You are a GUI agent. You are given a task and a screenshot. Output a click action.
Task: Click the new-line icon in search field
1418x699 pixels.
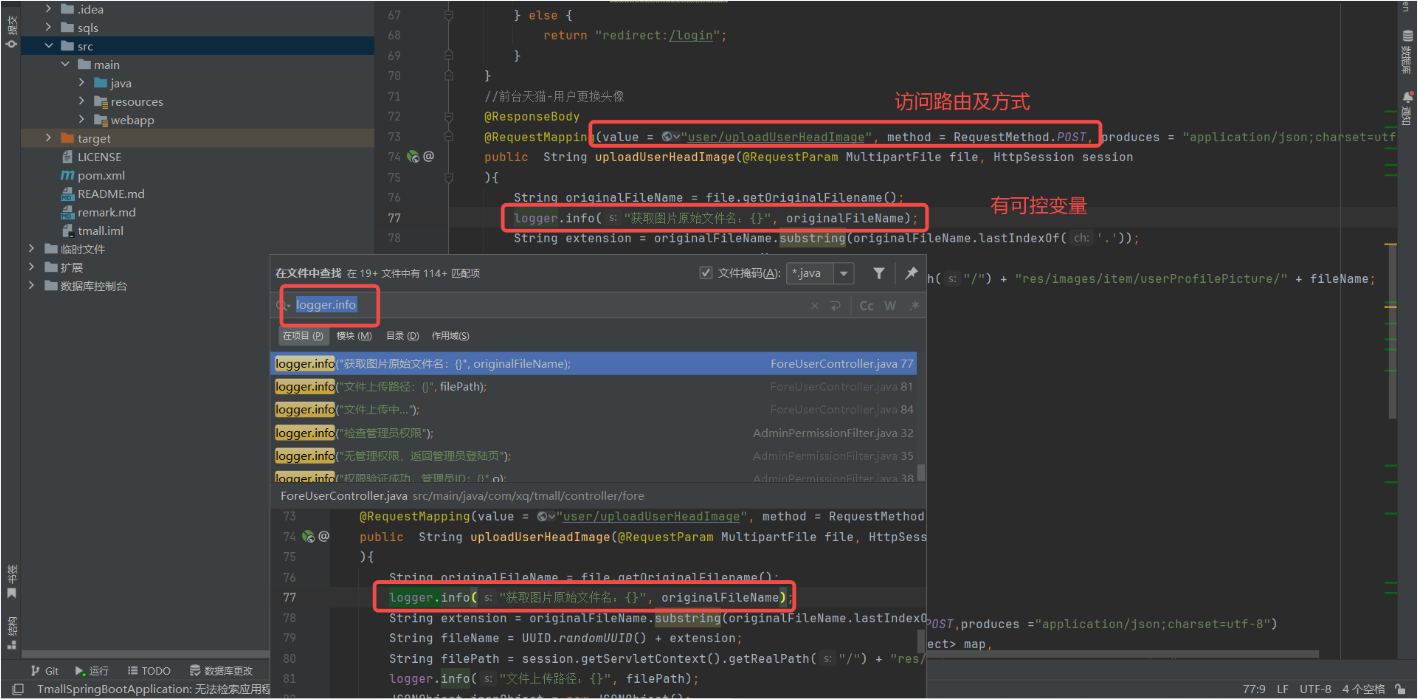(835, 305)
